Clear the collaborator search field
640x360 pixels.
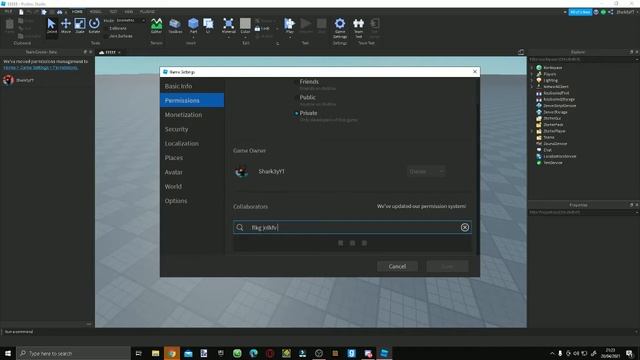[464, 227]
